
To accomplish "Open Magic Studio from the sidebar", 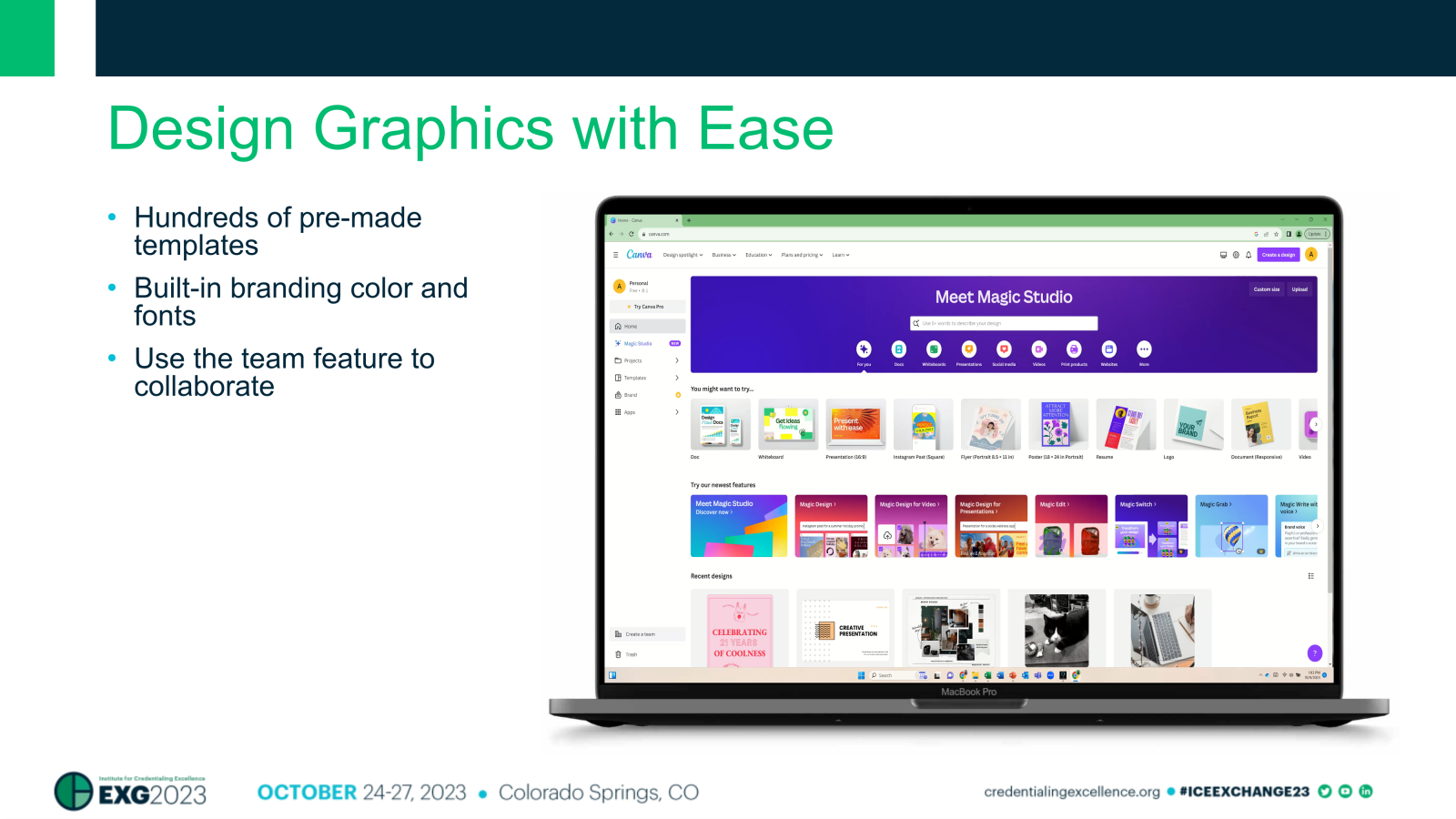I will click(638, 343).
